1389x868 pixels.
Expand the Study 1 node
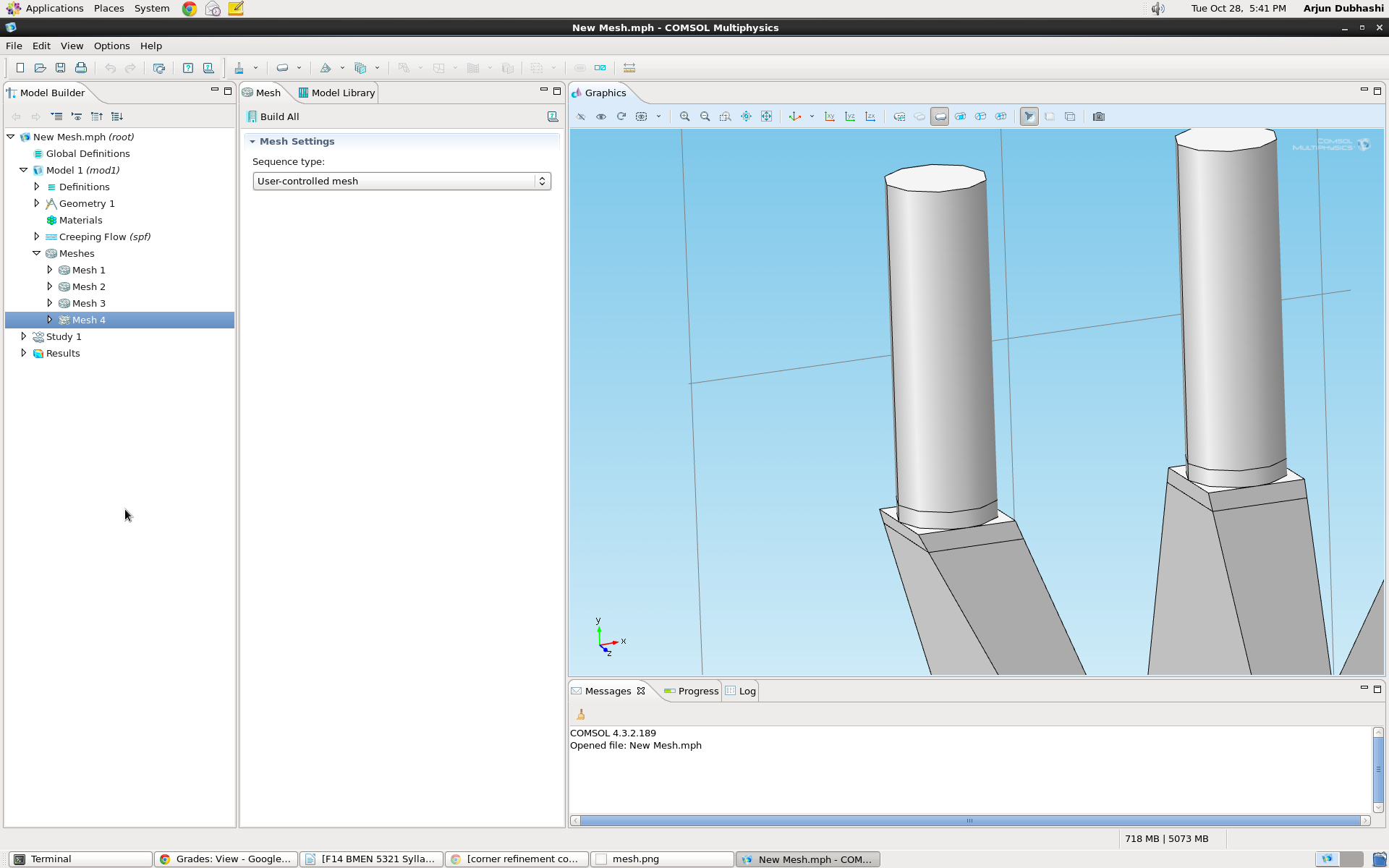point(24,336)
